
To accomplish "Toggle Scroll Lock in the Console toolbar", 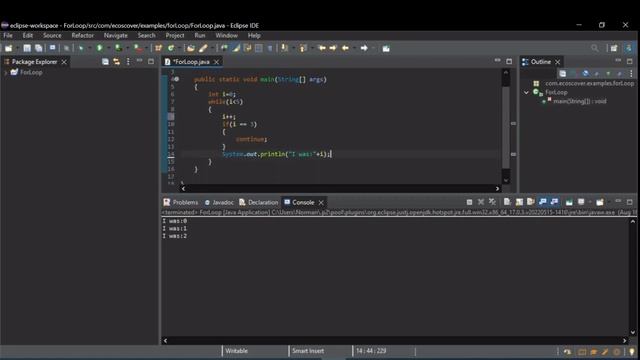I will (x=519, y=202).
